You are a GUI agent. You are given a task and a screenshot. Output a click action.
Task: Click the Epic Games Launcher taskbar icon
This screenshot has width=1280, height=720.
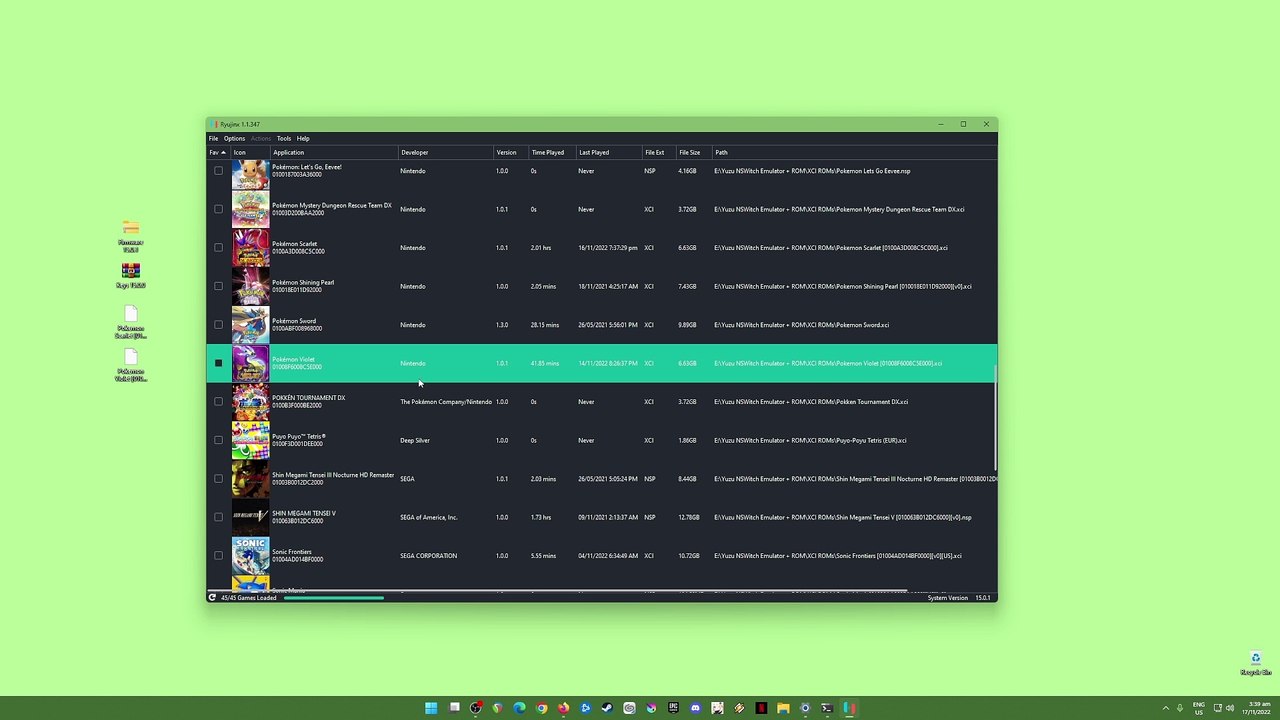point(673,708)
